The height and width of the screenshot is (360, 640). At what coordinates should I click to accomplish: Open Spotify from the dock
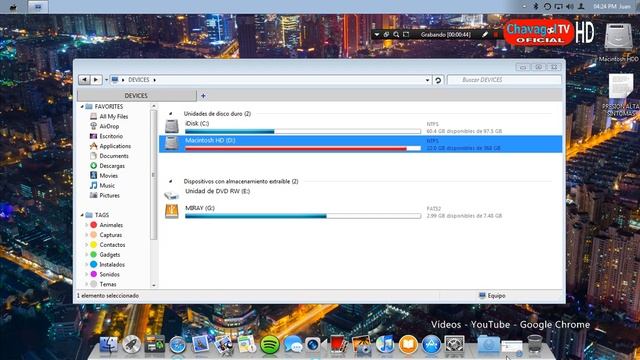coord(269,345)
